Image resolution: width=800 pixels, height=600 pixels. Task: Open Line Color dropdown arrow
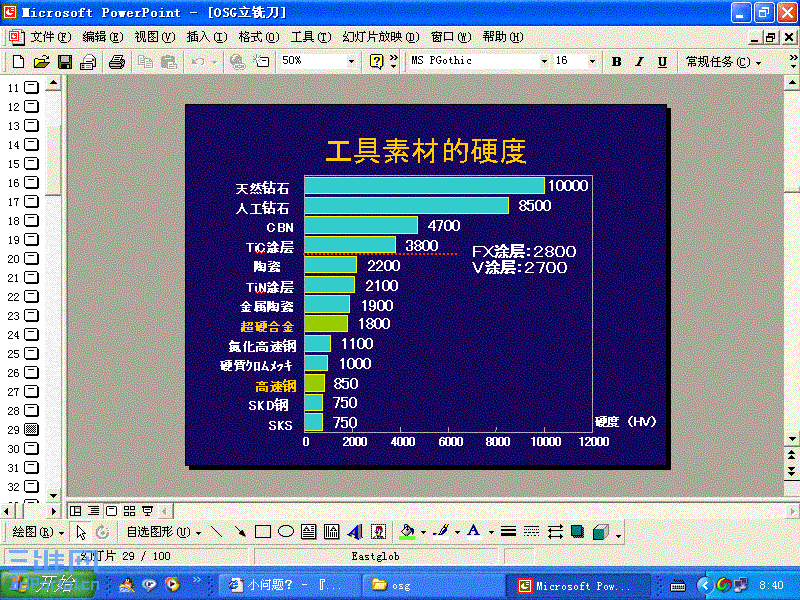pyautogui.click(x=457, y=532)
